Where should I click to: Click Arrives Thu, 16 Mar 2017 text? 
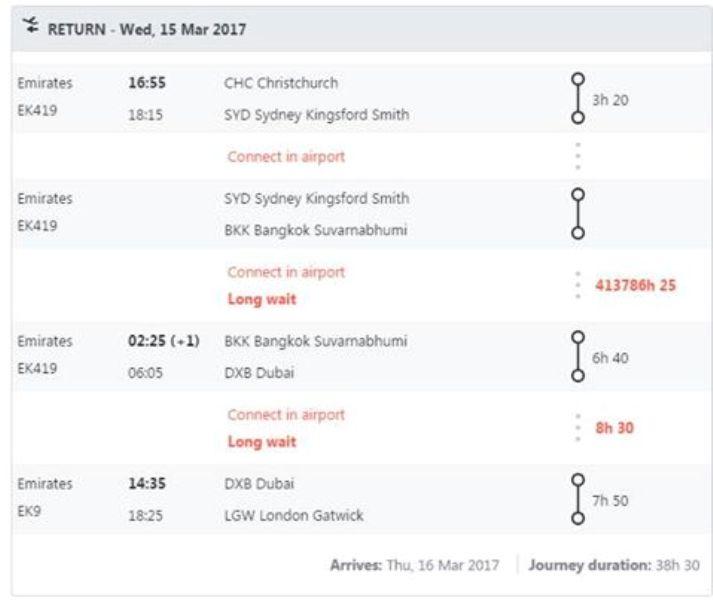[x=415, y=565]
